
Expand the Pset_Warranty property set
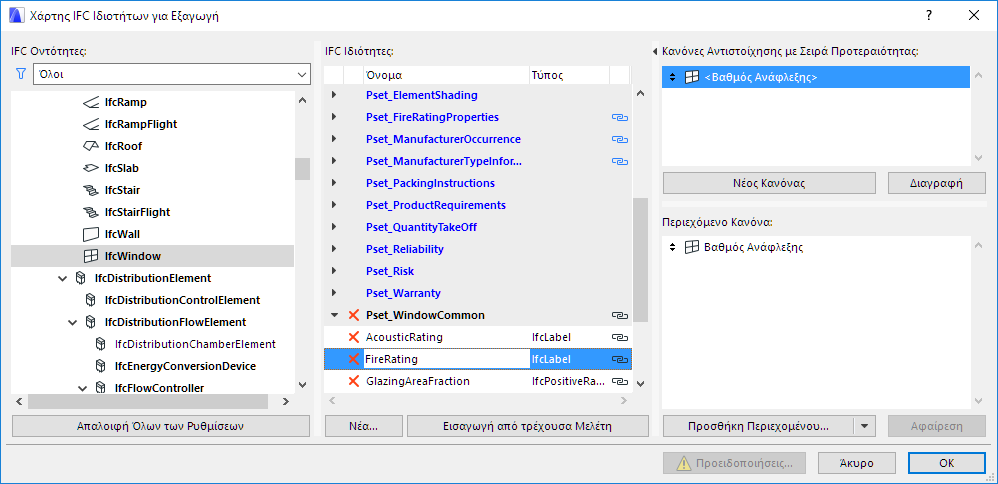(x=334, y=293)
